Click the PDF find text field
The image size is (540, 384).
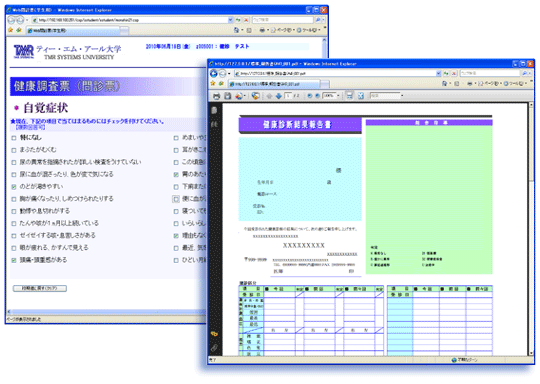pos(385,96)
